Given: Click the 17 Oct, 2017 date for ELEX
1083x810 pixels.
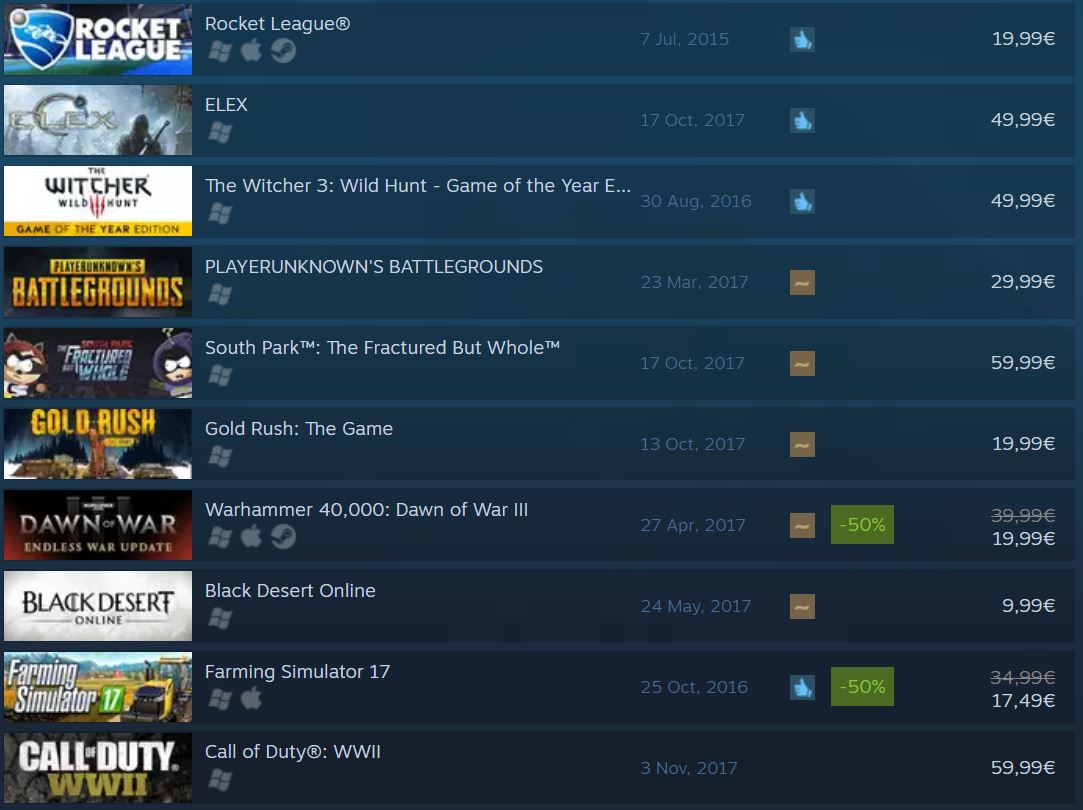Looking at the screenshot, I should click(692, 120).
